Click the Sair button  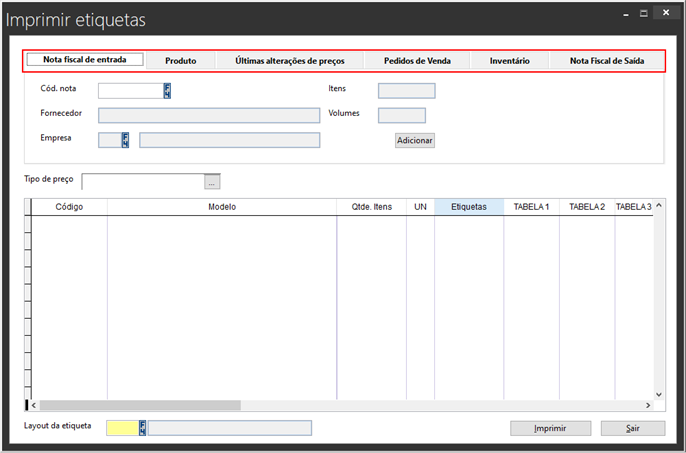click(632, 428)
